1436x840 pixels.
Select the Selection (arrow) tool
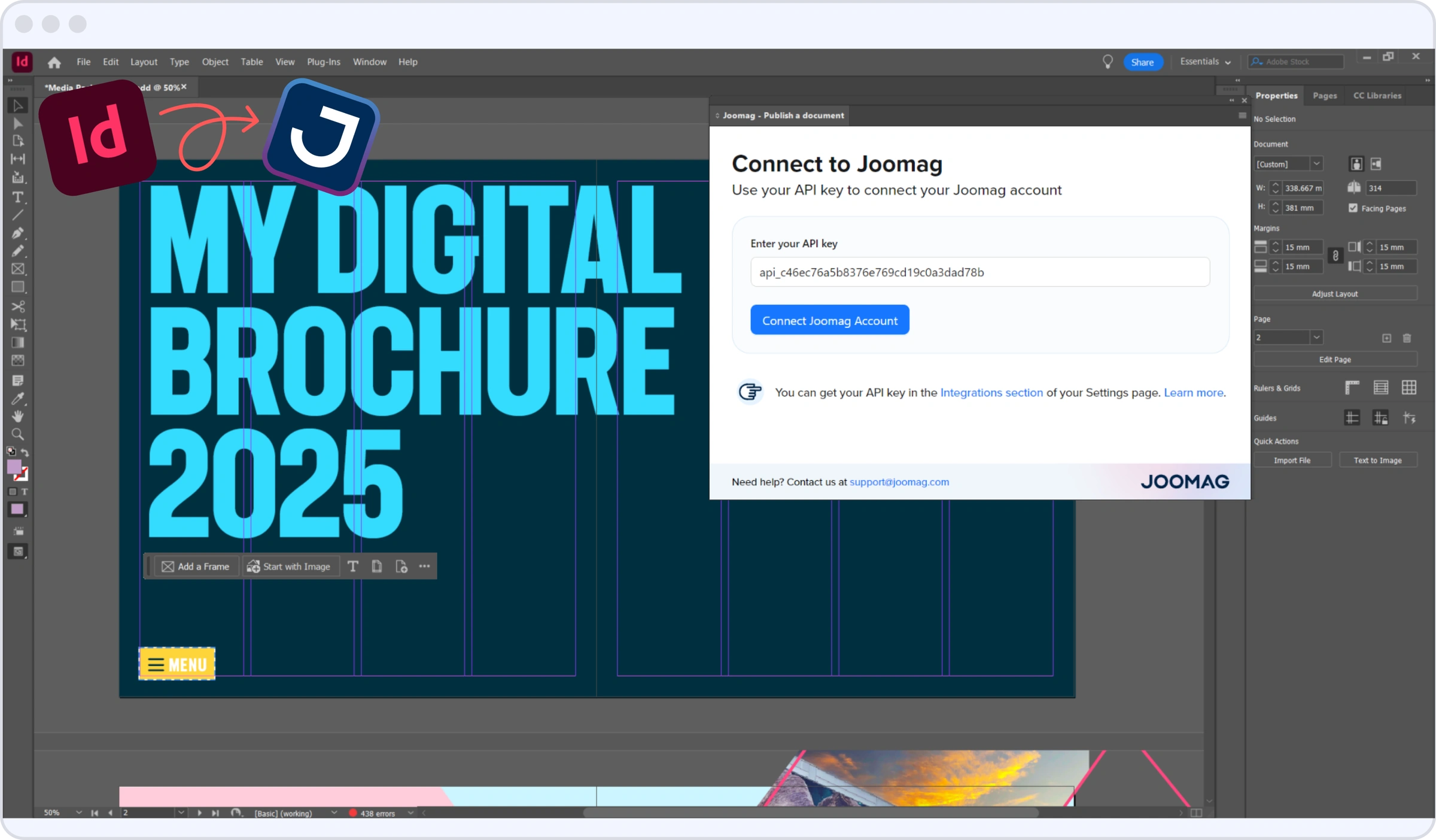tap(18, 106)
